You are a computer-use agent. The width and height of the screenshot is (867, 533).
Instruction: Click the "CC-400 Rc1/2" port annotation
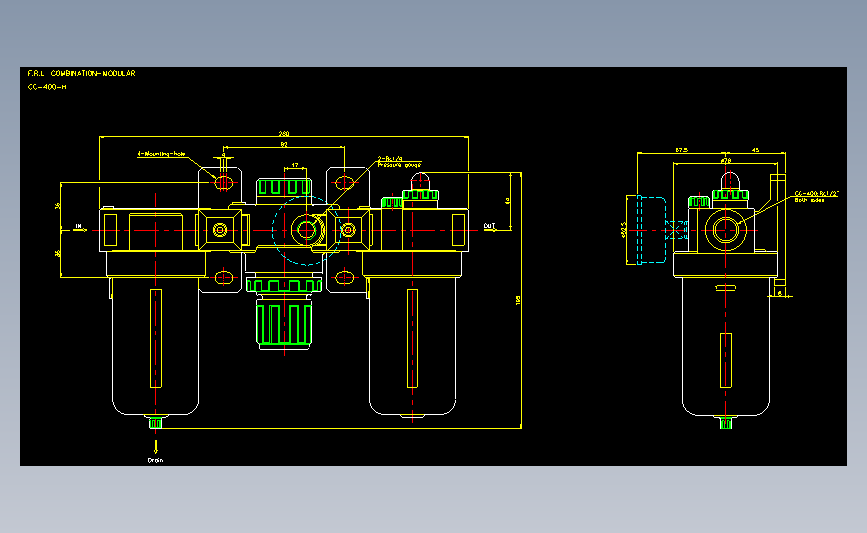coord(817,194)
